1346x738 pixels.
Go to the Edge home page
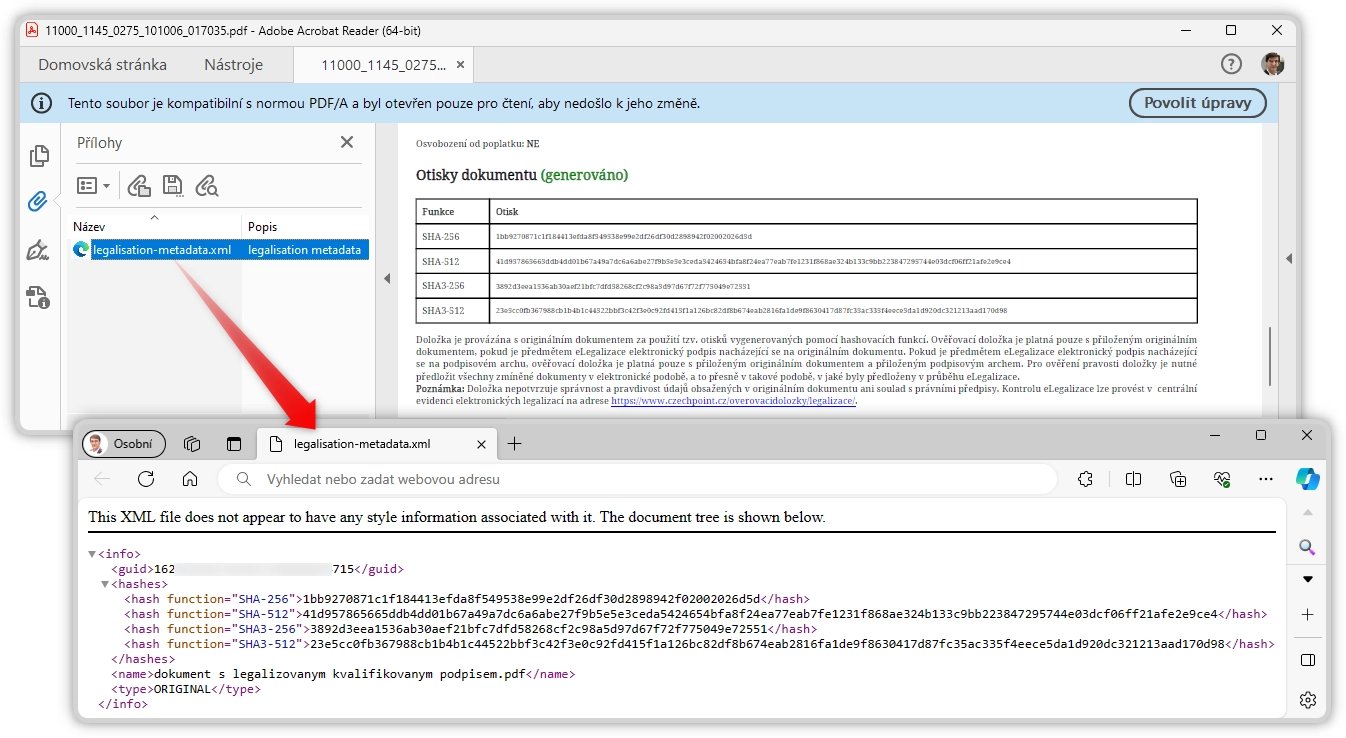coord(190,480)
